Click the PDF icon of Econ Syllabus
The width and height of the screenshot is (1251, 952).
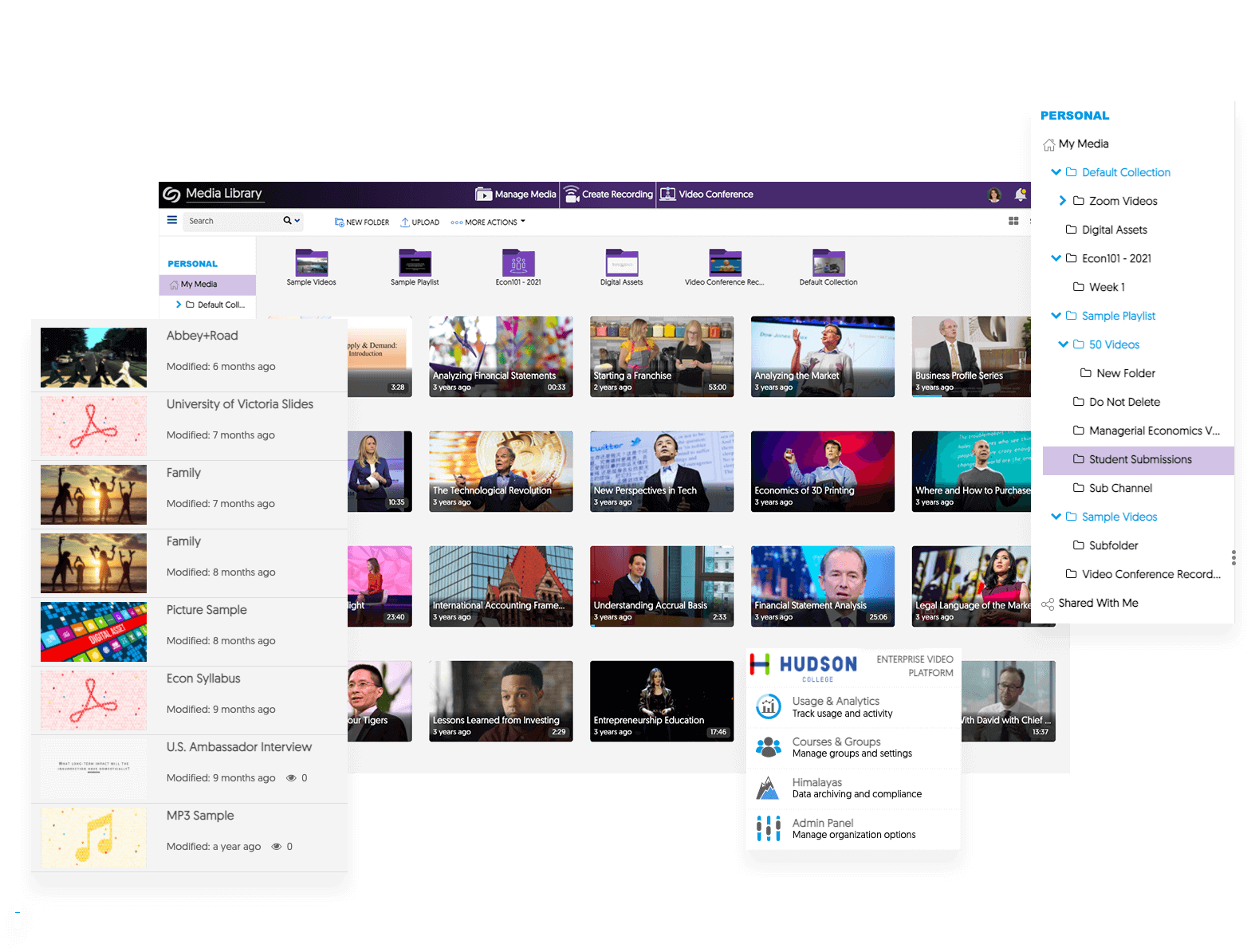tap(93, 700)
